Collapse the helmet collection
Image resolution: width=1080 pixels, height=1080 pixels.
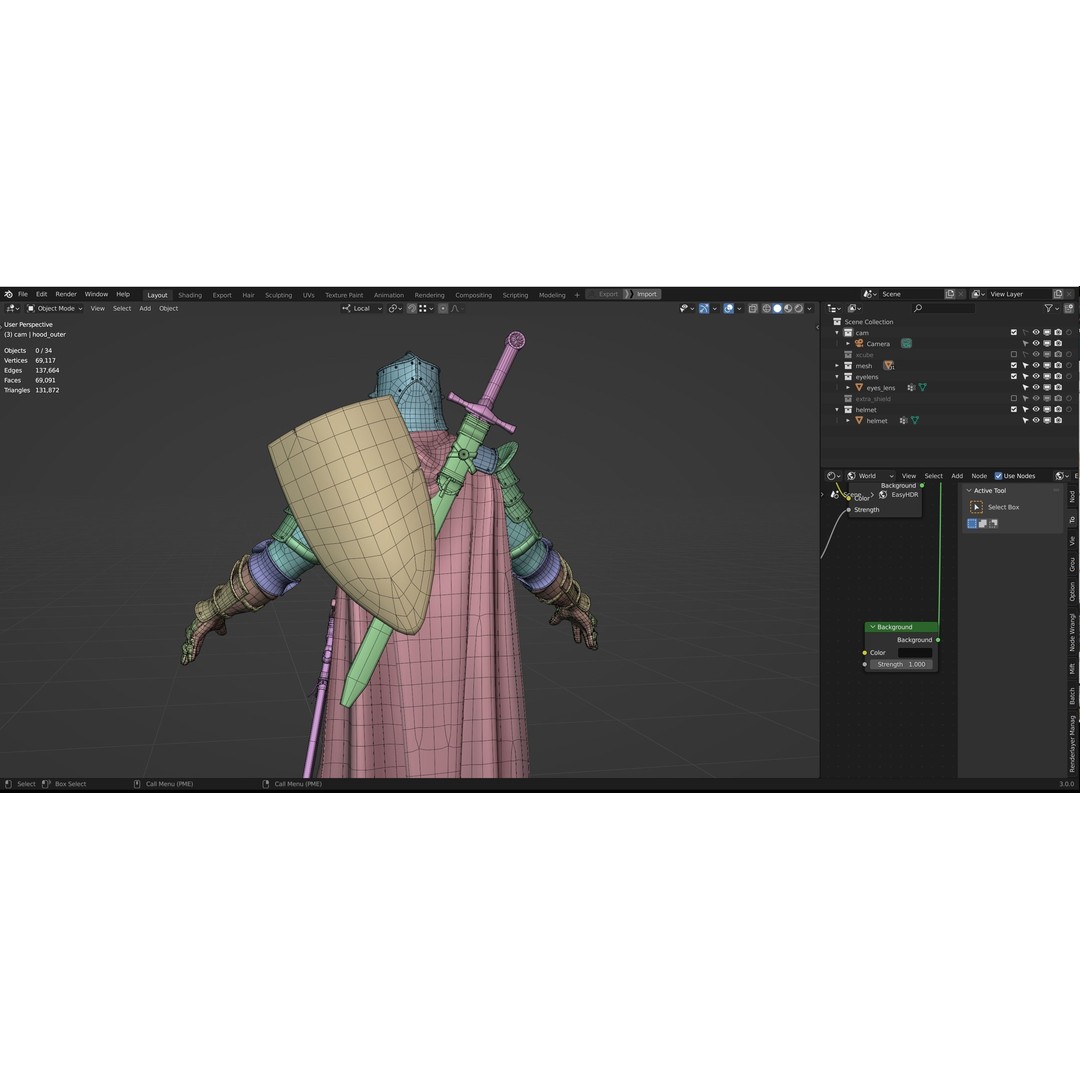click(x=838, y=410)
